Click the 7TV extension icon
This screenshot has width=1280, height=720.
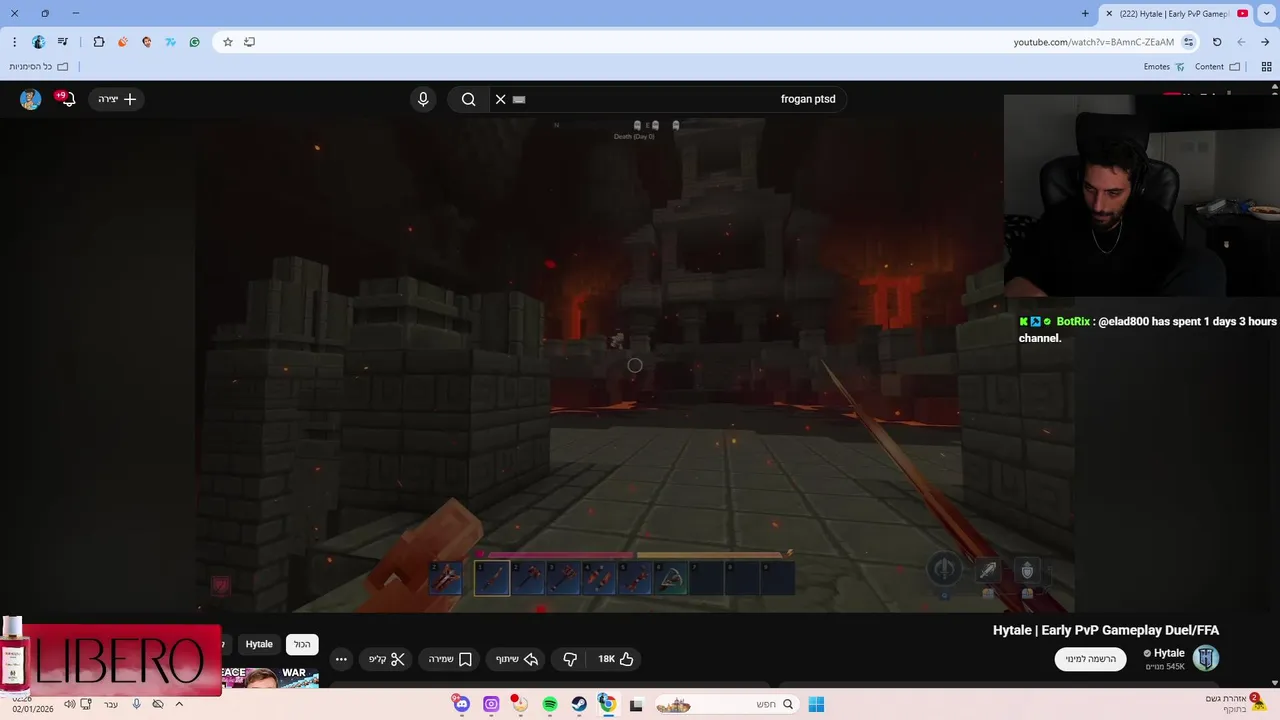click(171, 42)
